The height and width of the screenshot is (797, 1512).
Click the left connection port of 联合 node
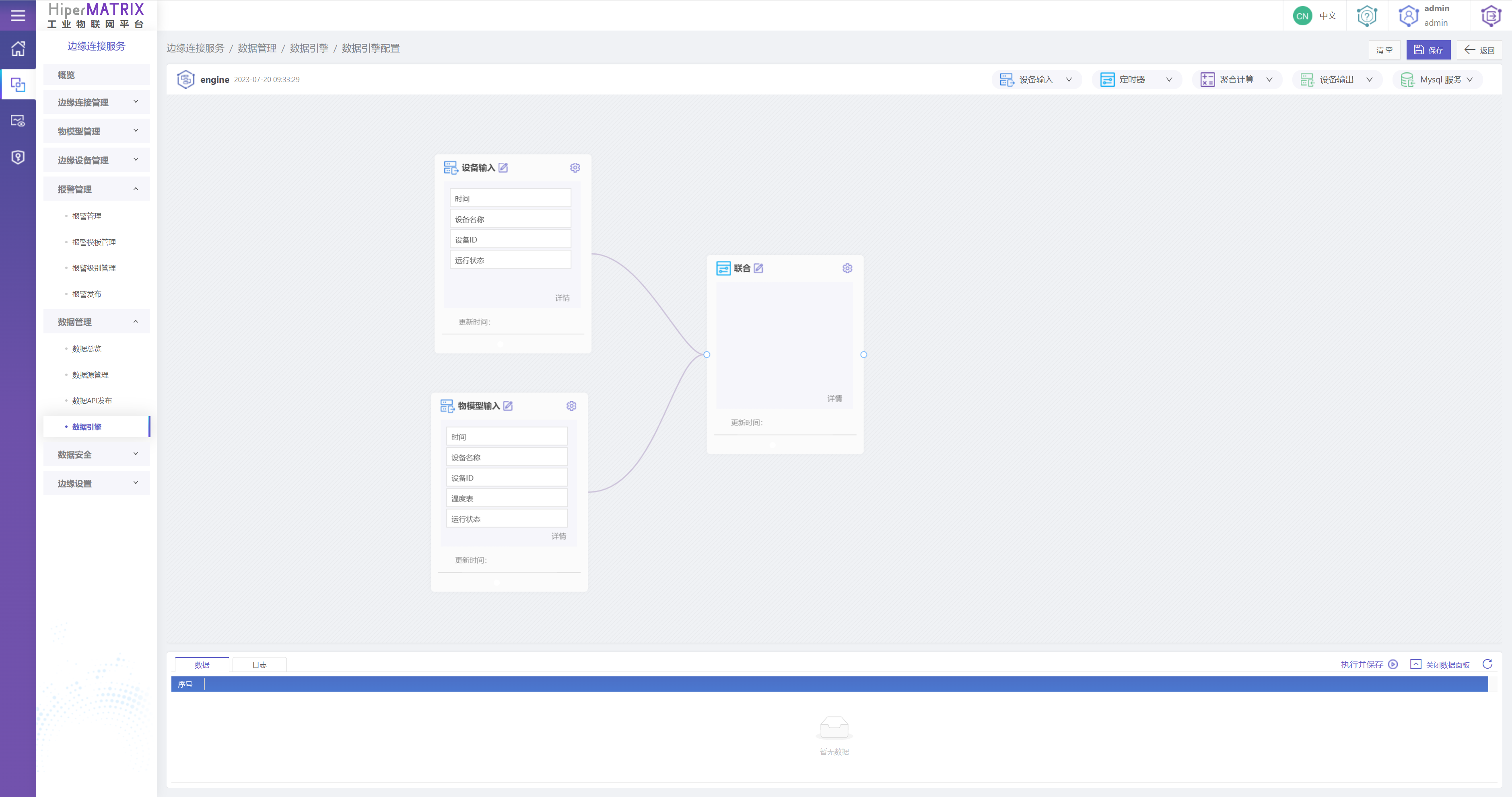707,354
